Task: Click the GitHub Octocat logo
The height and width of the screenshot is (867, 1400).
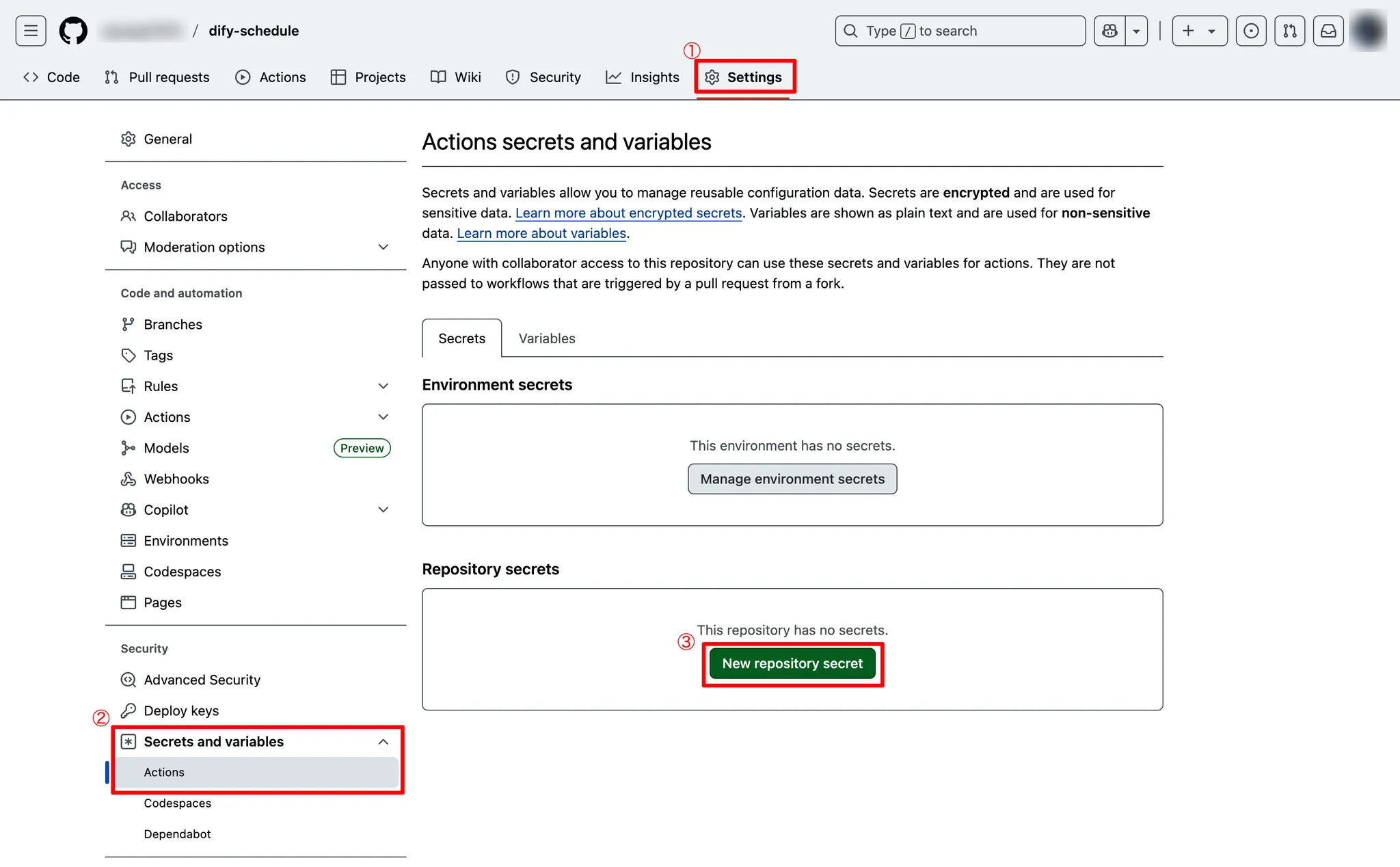Action: pyautogui.click(x=73, y=31)
